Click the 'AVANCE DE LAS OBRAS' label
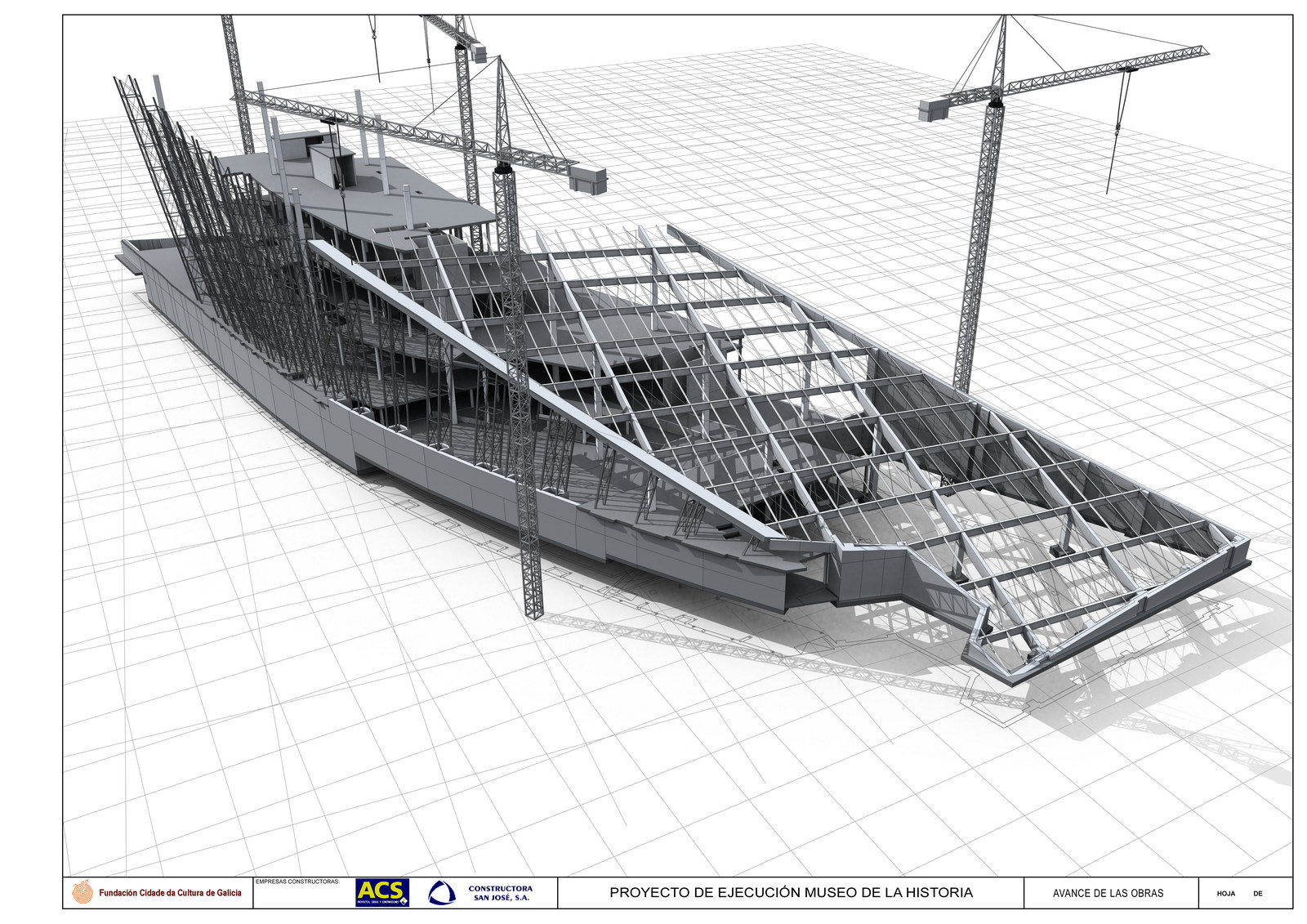The height and width of the screenshot is (924, 1307). [x=1108, y=893]
